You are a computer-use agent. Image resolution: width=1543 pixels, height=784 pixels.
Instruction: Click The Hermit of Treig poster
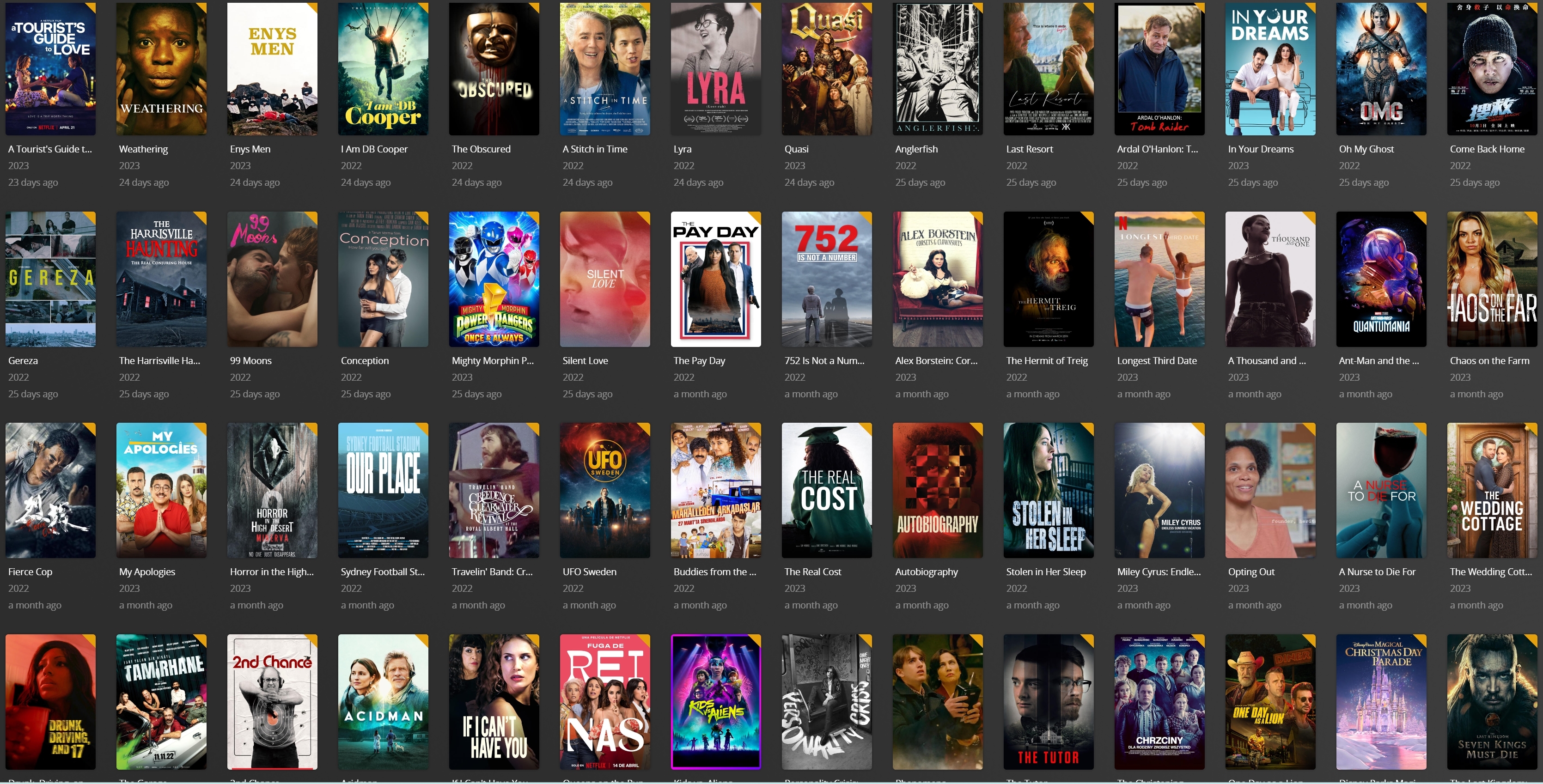pyautogui.click(x=1049, y=279)
